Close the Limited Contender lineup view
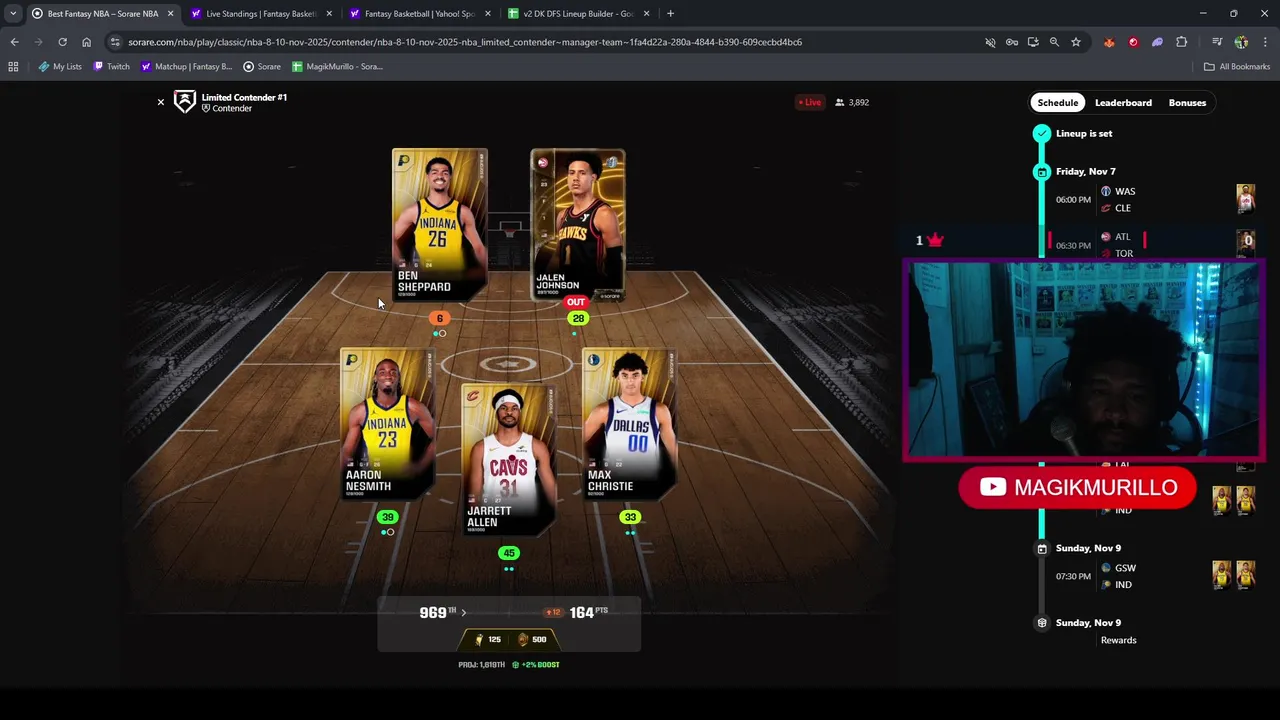The image size is (1280, 720). [160, 102]
